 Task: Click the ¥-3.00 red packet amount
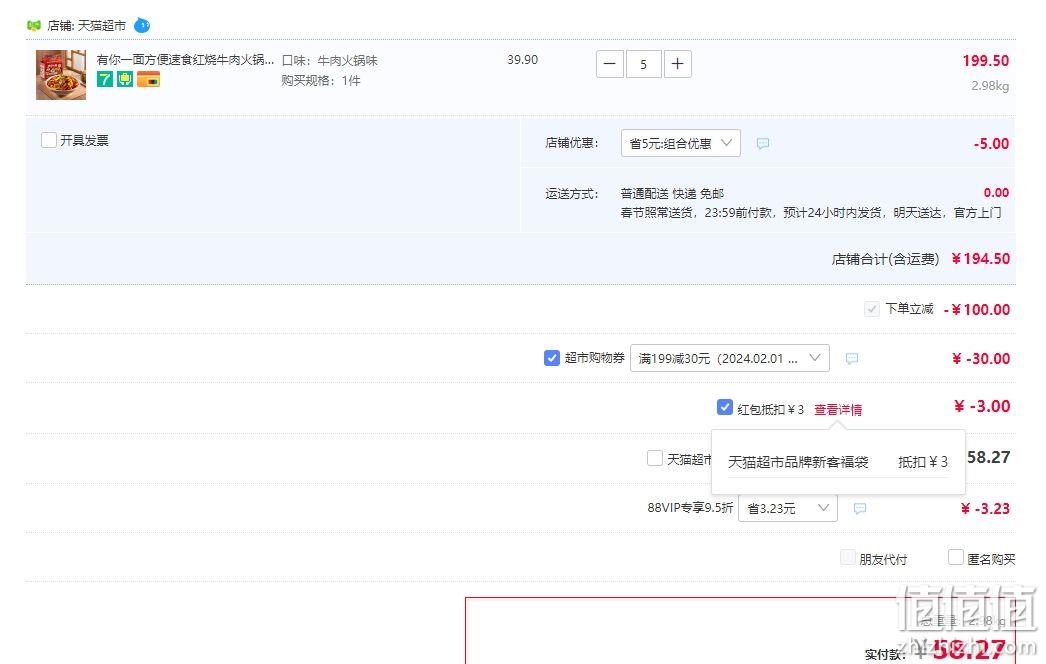(x=982, y=406)
